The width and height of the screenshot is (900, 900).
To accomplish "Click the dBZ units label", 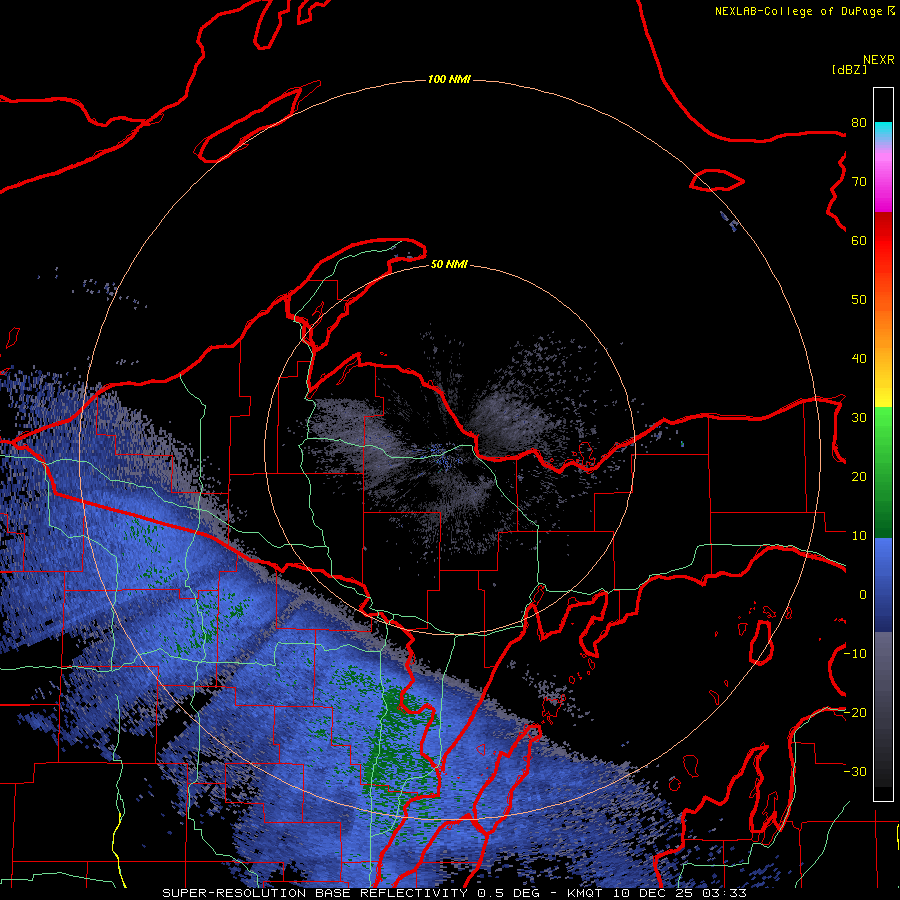I will point(849,69).
